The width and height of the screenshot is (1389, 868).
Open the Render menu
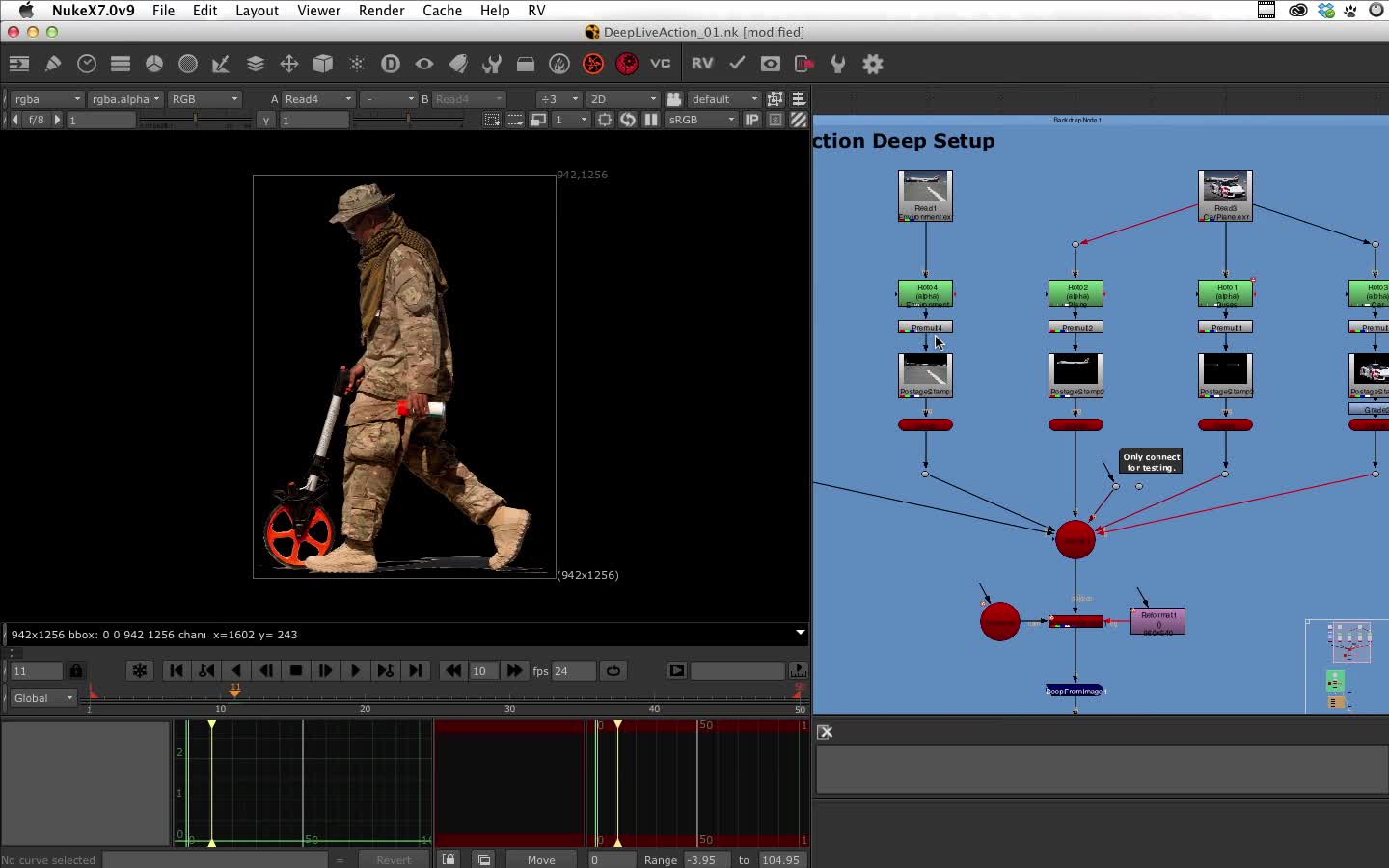point(381,11)
